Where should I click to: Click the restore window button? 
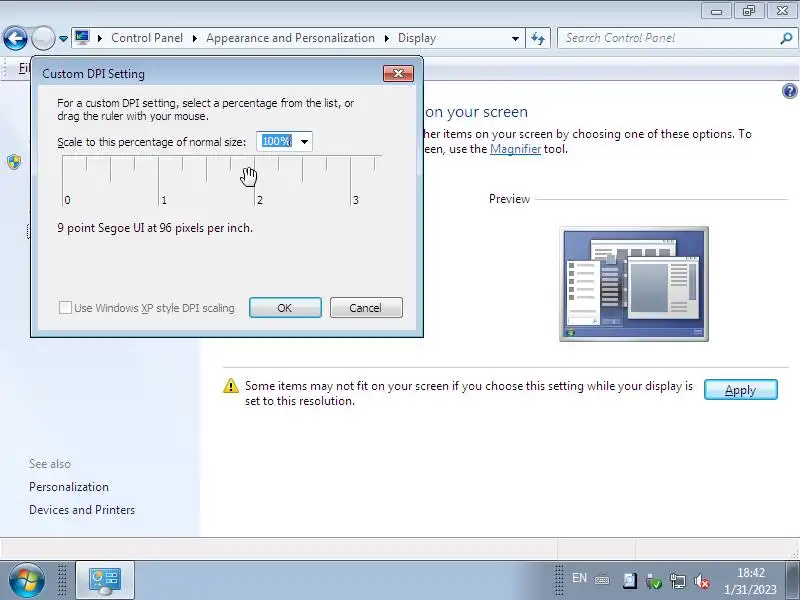[x=748, y=11]
